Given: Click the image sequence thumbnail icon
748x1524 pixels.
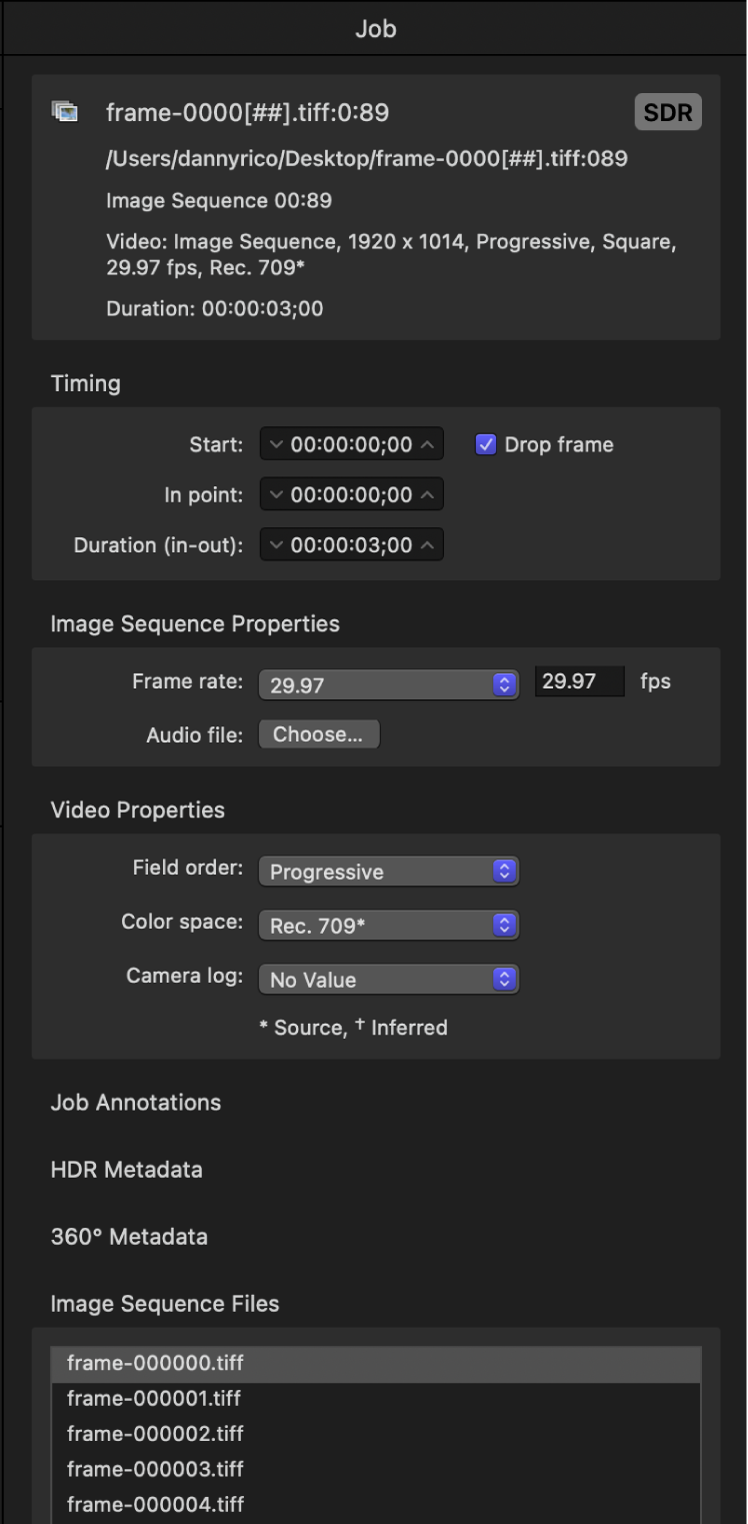Looking at the screenshot, I should (x=65, y=112).
